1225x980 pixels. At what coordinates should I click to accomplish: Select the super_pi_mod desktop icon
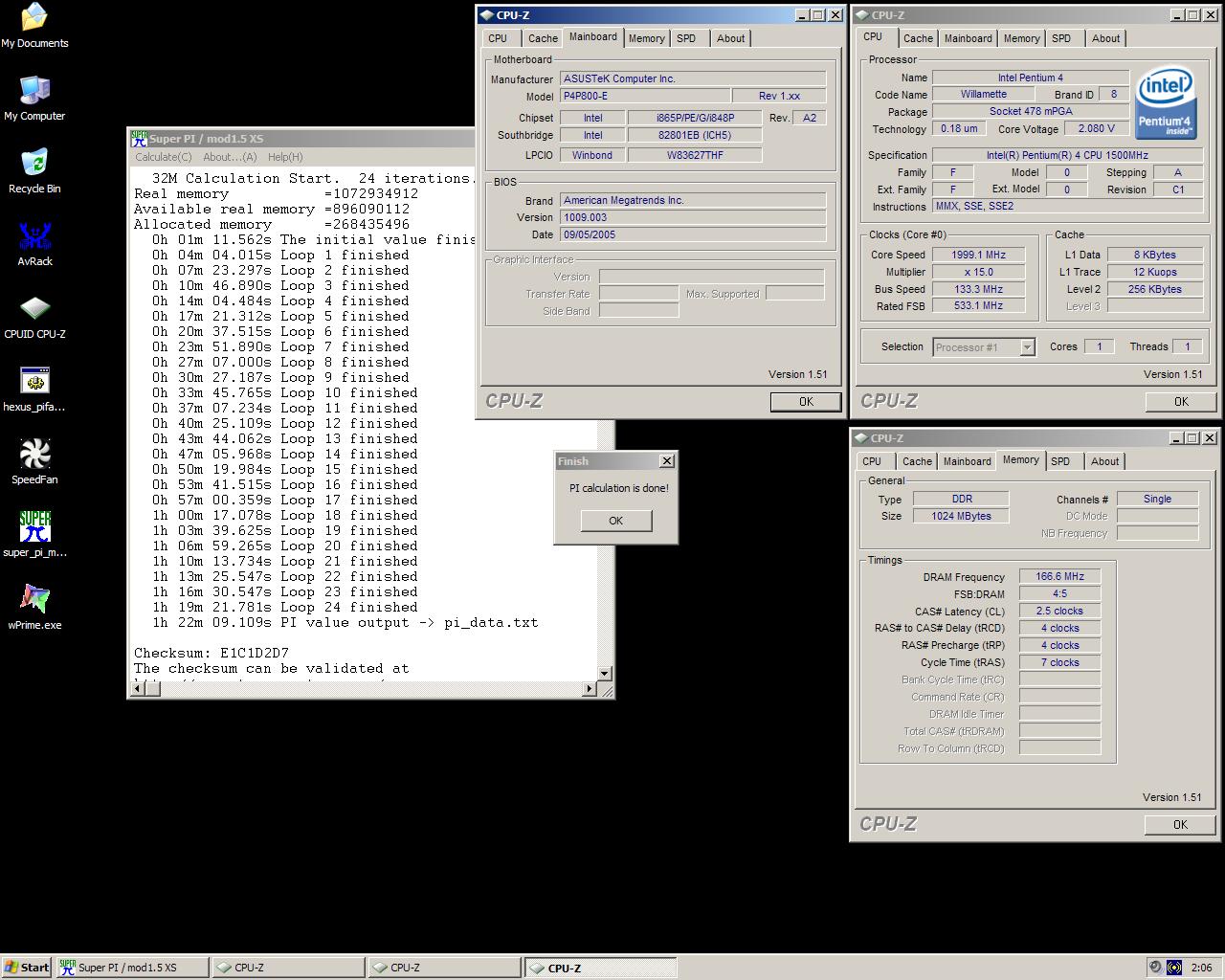pyautogui.click(x=34, y=534)
